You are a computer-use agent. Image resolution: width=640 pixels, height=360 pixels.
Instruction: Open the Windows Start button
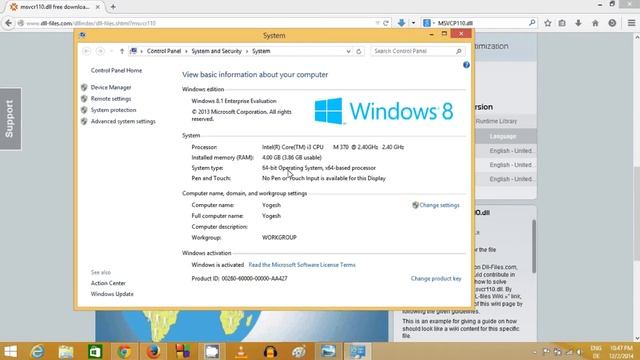10,351
